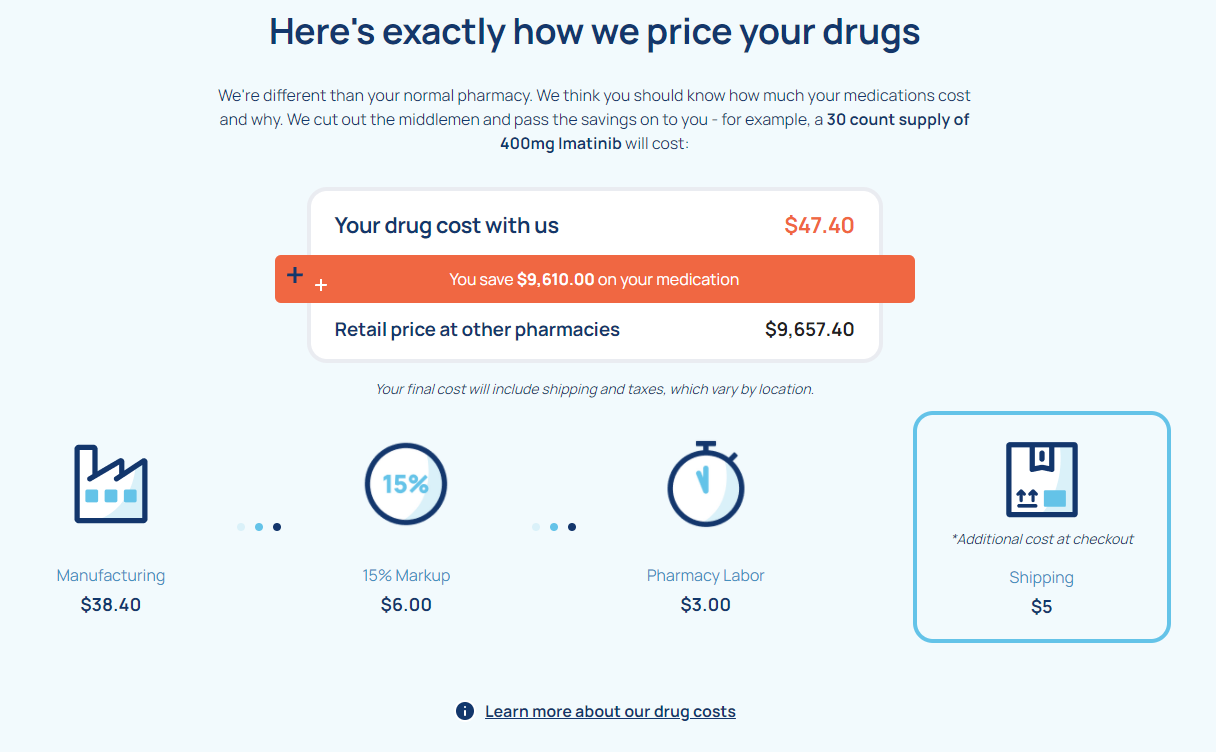1216x752 pixels.
Task: Select the Shipping $5 highlighted card
Action: coord(1041,527)
